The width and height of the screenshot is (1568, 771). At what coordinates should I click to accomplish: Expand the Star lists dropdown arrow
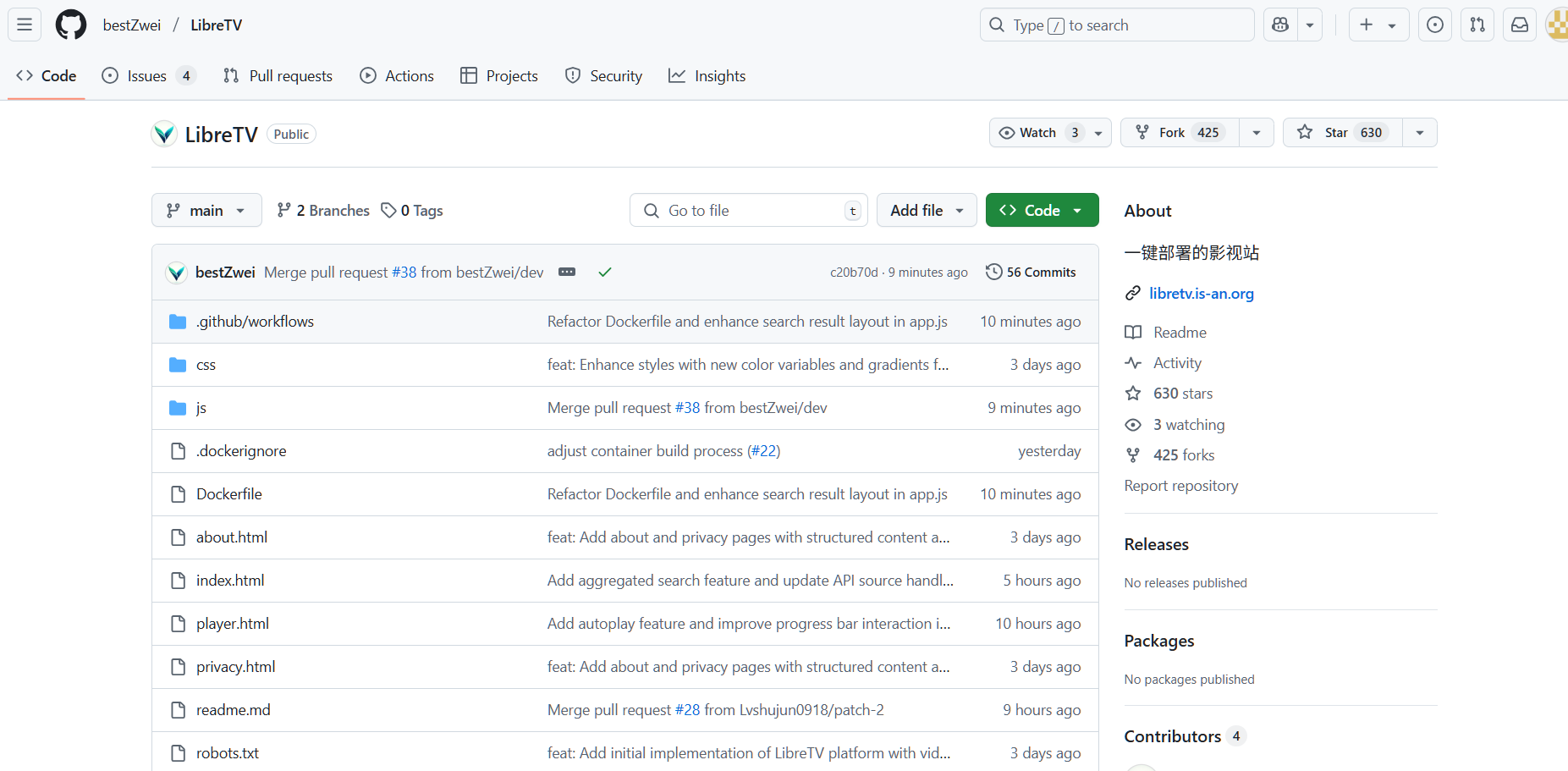click(x=1420, y=133)
